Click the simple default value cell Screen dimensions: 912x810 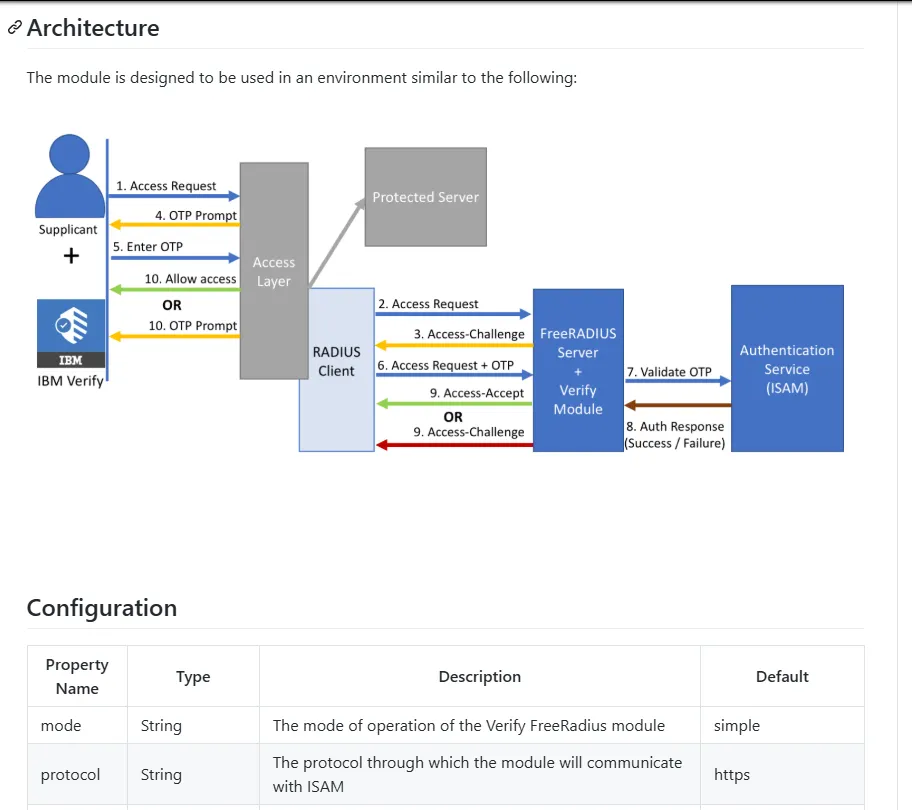pos(782,725)
